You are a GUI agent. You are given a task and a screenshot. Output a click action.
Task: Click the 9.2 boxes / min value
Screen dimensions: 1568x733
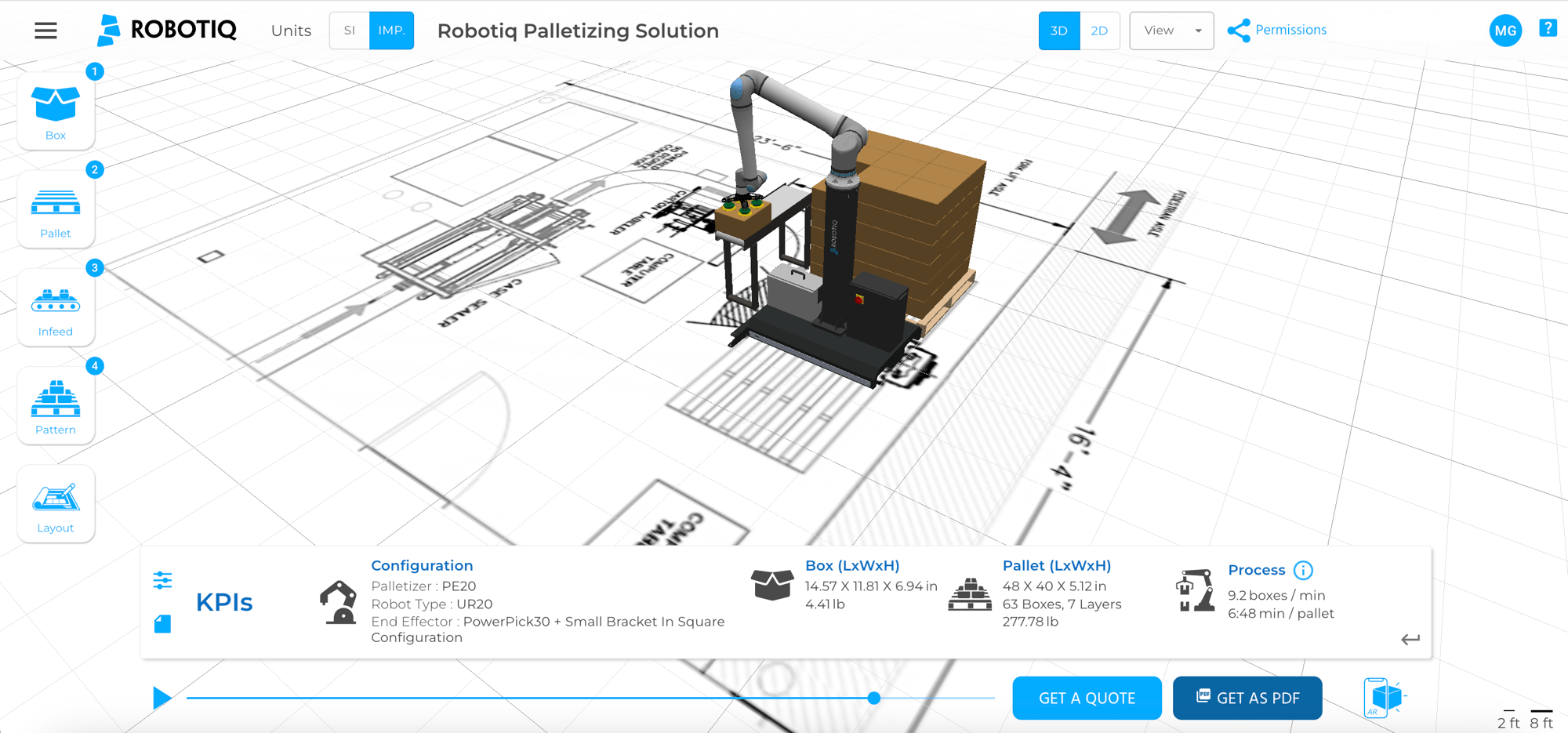coord(1276,595)
